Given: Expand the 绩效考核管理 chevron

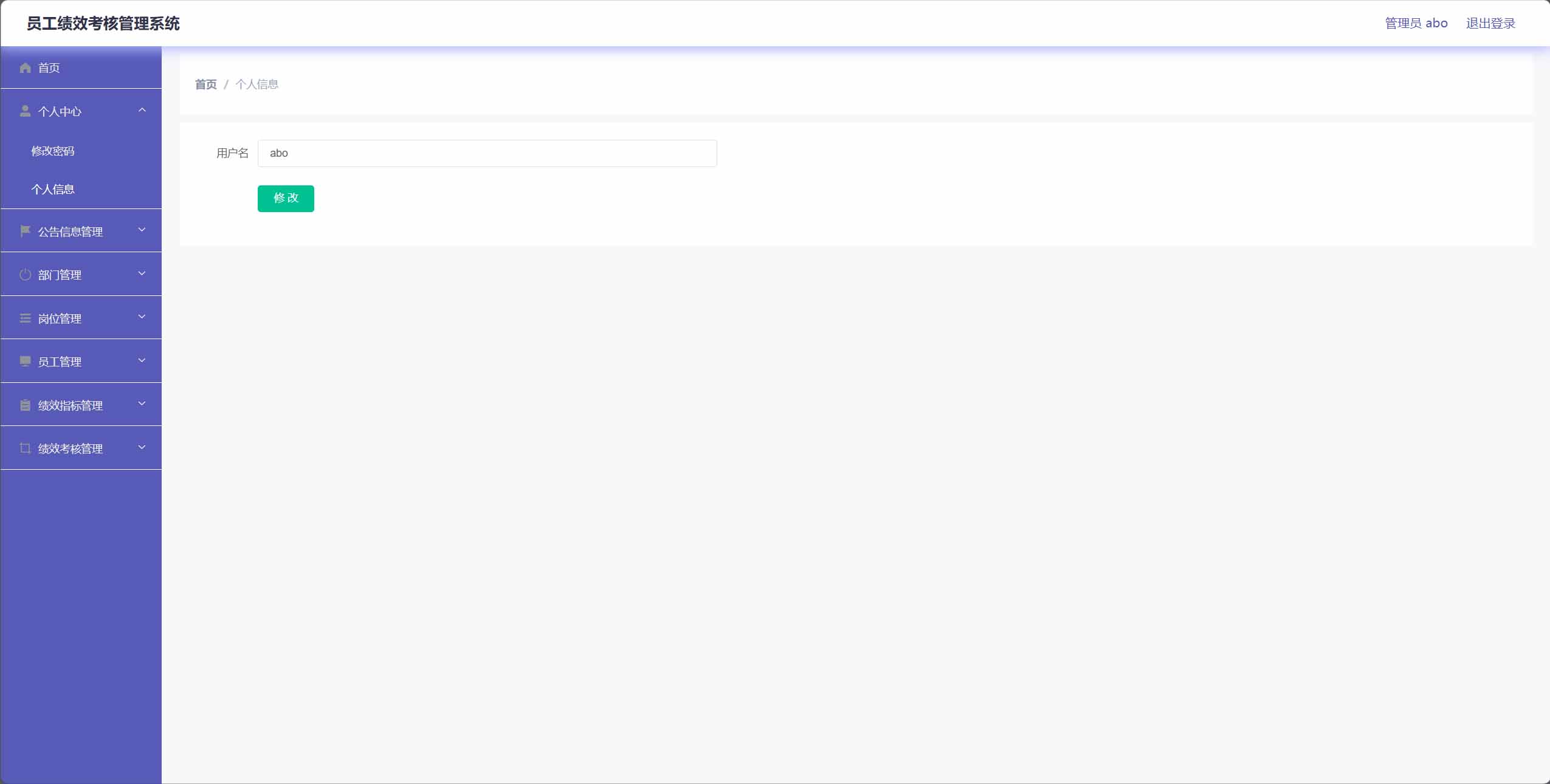Looking at the screenshot, I should [142, 447].
